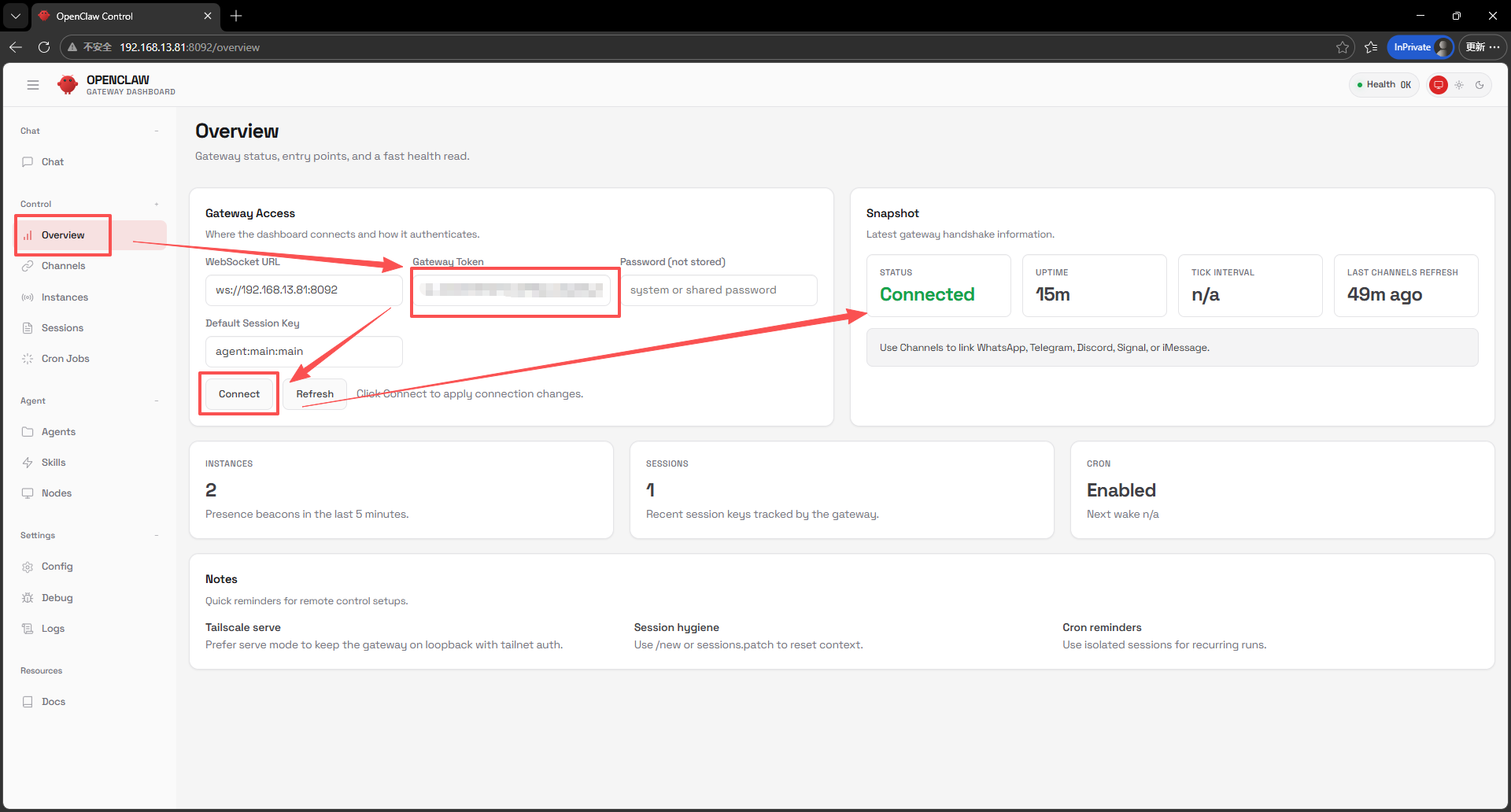This screenshot has height=812, width=1511.
Task: Click the bar chart icon beside Overview
Action: tap(28, 235)
